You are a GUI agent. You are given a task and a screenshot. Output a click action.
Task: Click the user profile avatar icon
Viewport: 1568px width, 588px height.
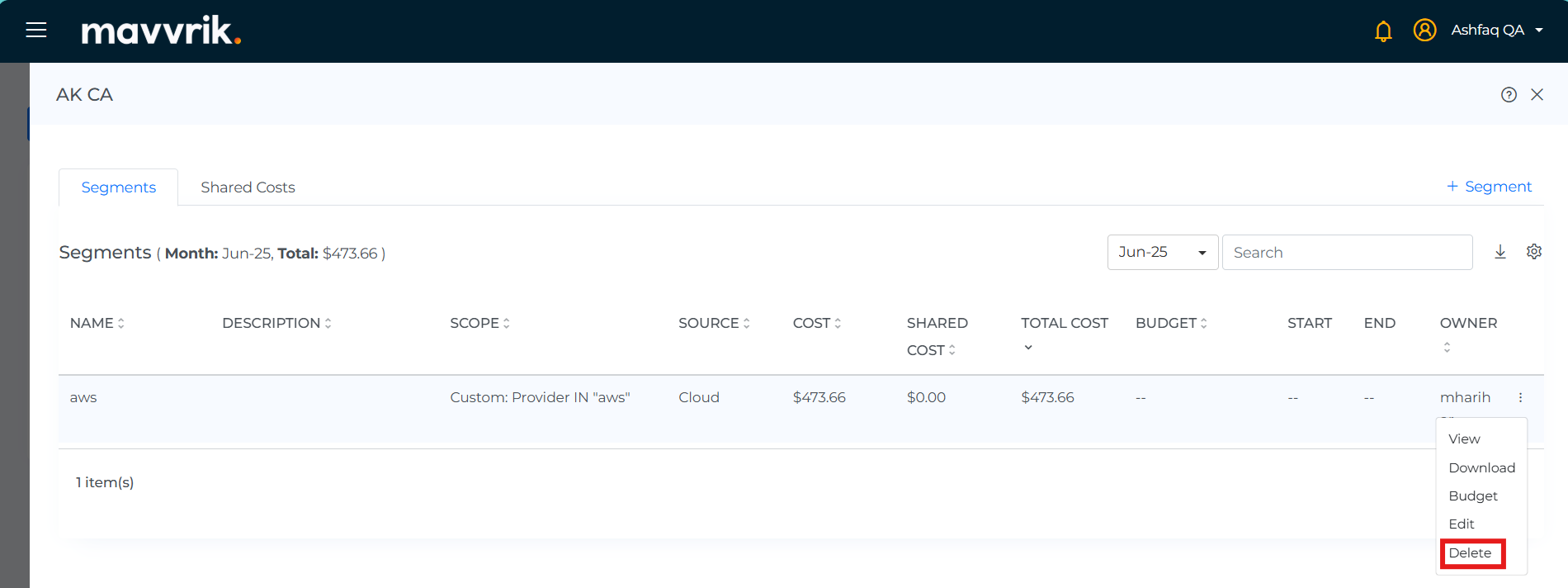click(1424, 31)
